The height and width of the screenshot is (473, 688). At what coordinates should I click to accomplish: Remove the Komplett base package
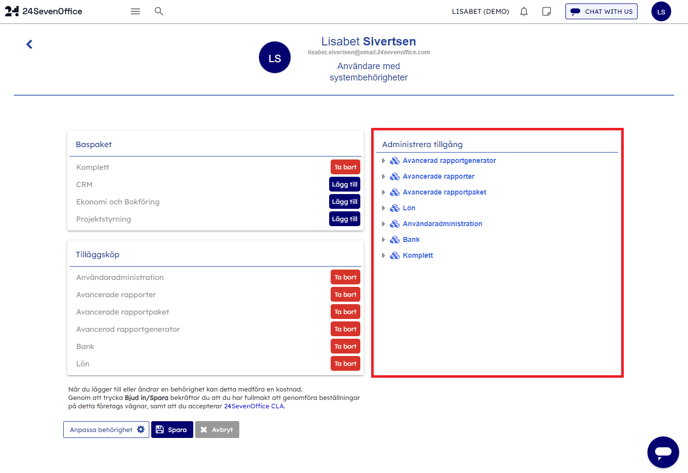[345, 167]
